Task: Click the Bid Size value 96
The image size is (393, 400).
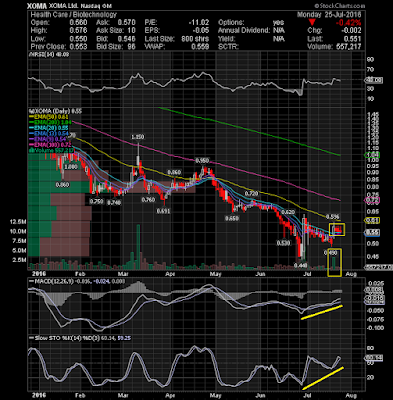Action: [131, 47]
